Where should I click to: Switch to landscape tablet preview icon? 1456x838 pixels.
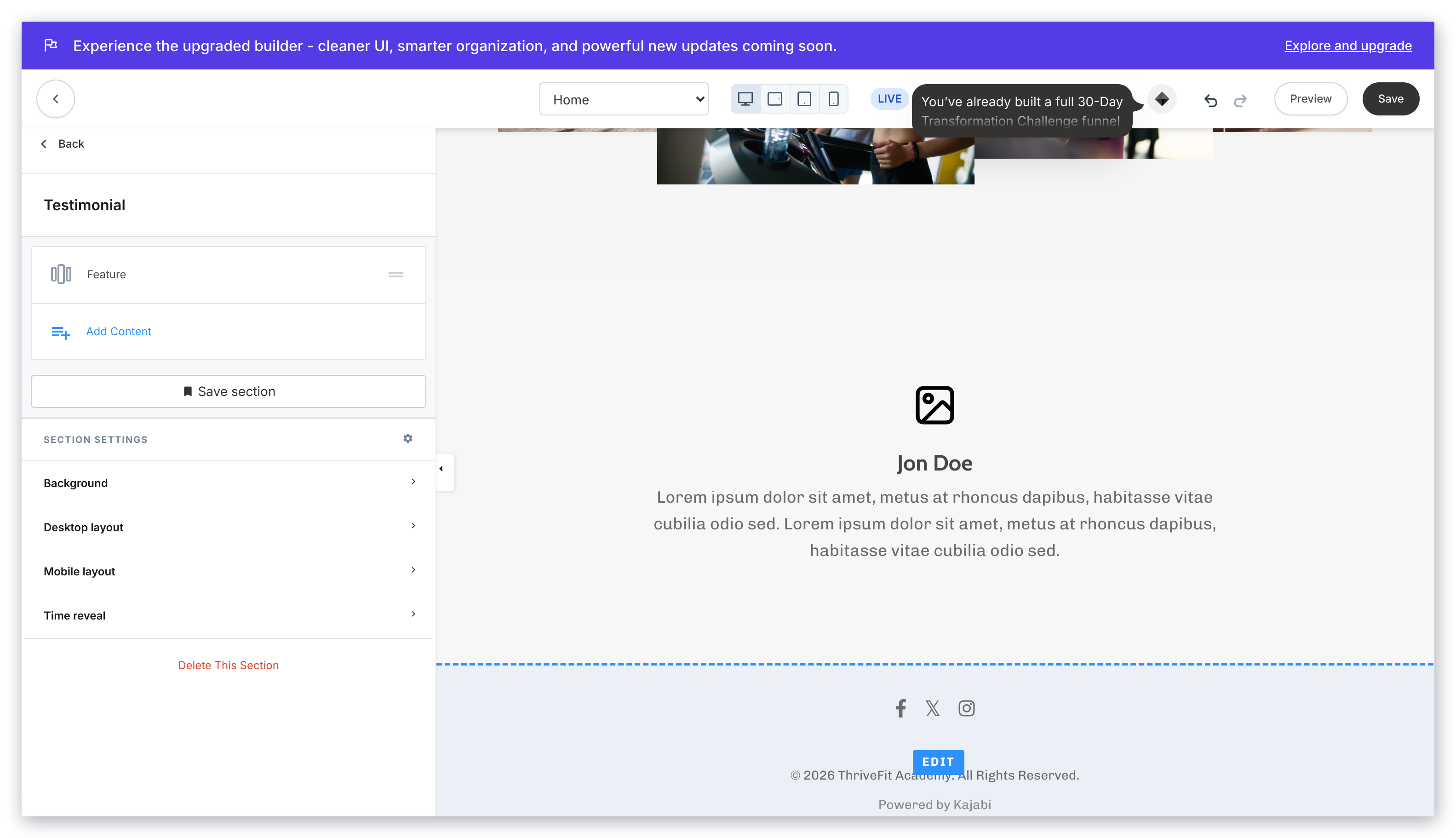(774, 99)
